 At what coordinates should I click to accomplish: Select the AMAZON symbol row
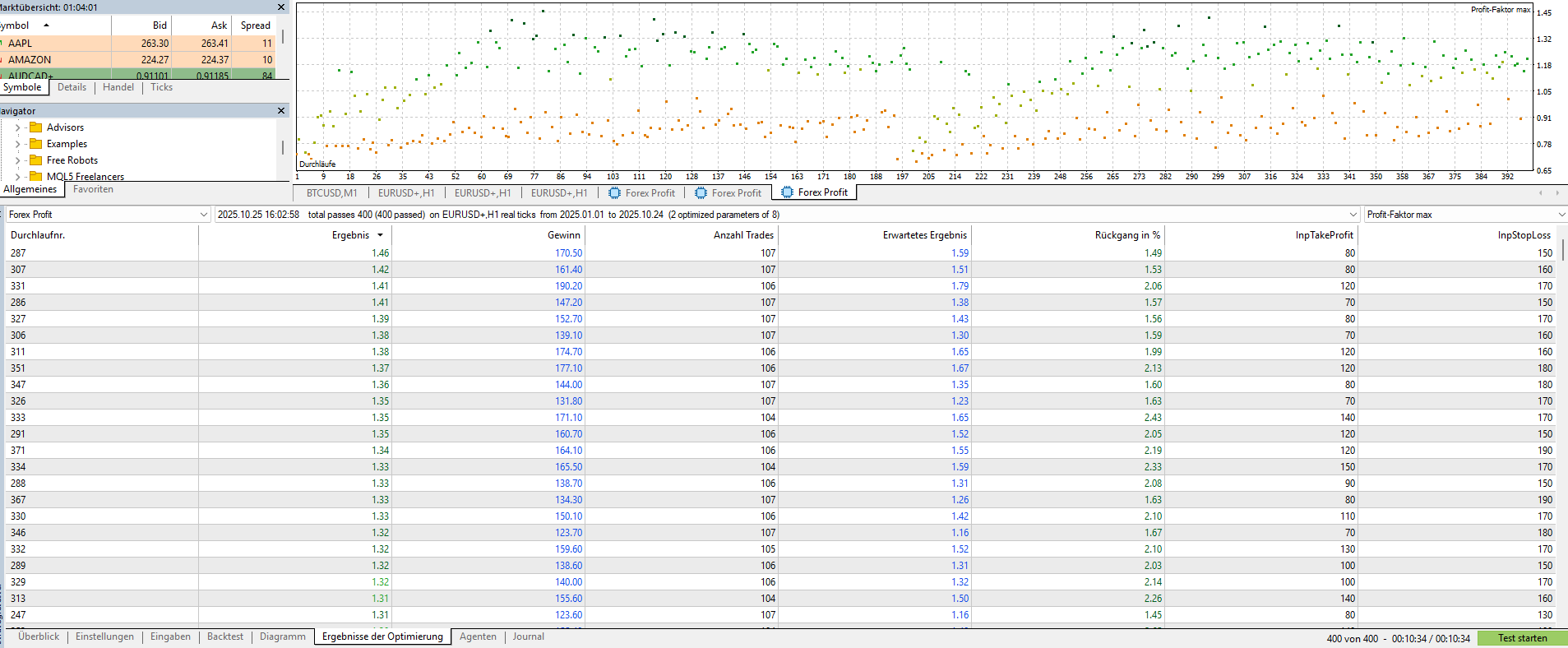(x=30, y=60)
